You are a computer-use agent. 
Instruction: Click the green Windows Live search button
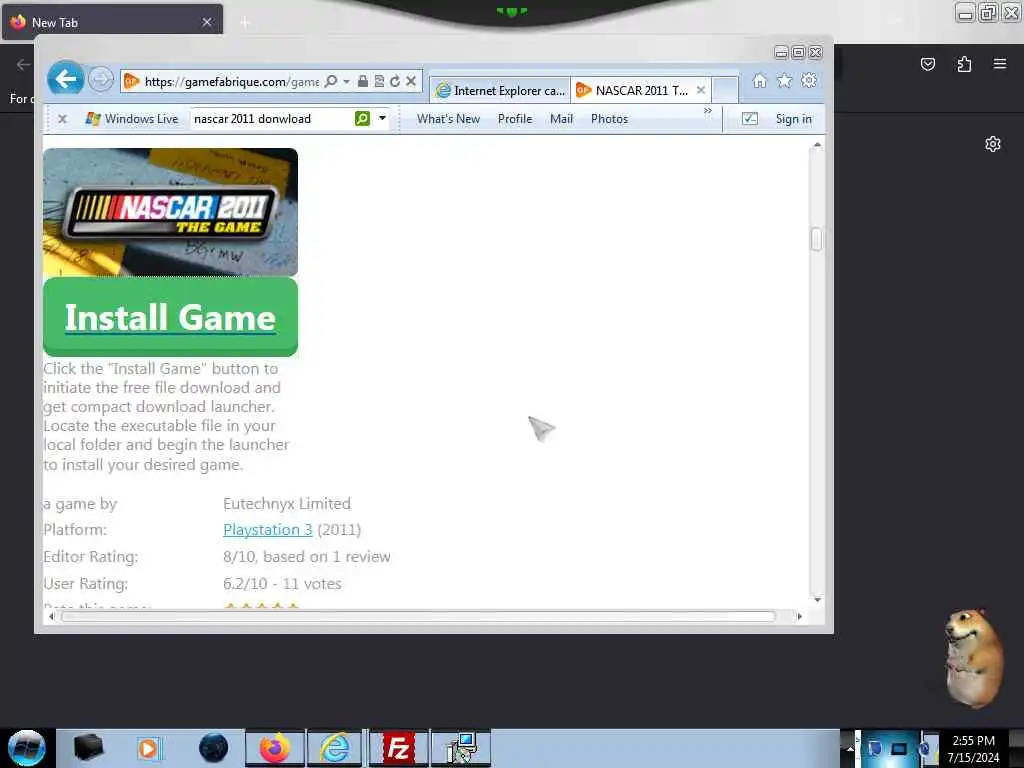click(x=362, y=118)
